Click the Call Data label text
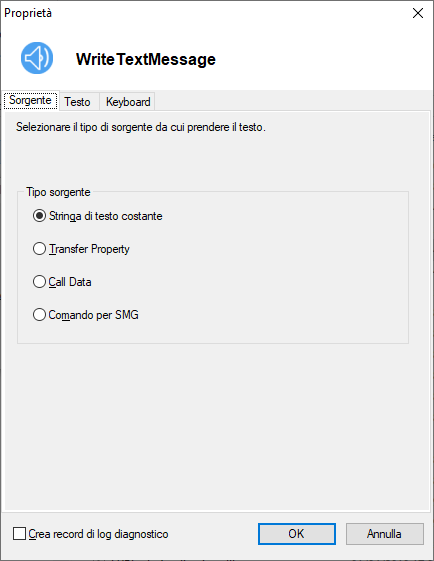The height and width of the screenshot is (561, 434). (x=70, y=282)
